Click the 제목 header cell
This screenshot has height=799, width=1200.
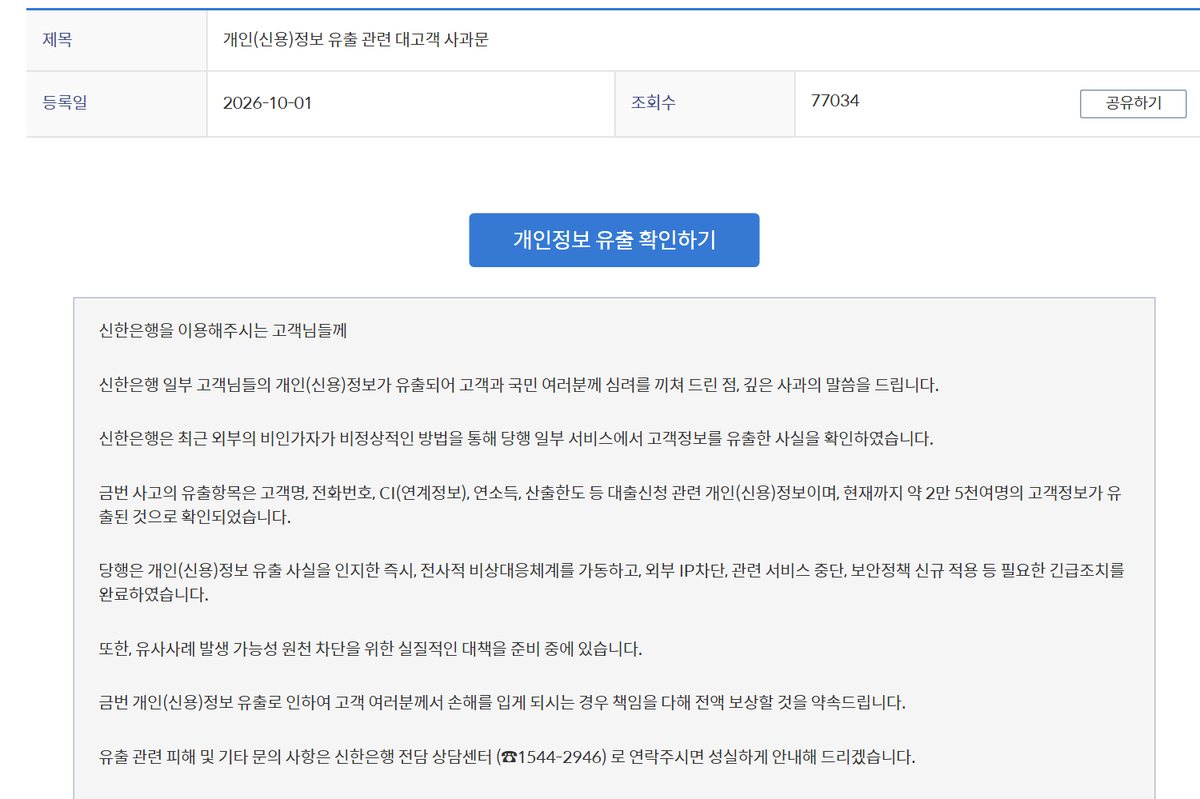[x=116, y=40]
